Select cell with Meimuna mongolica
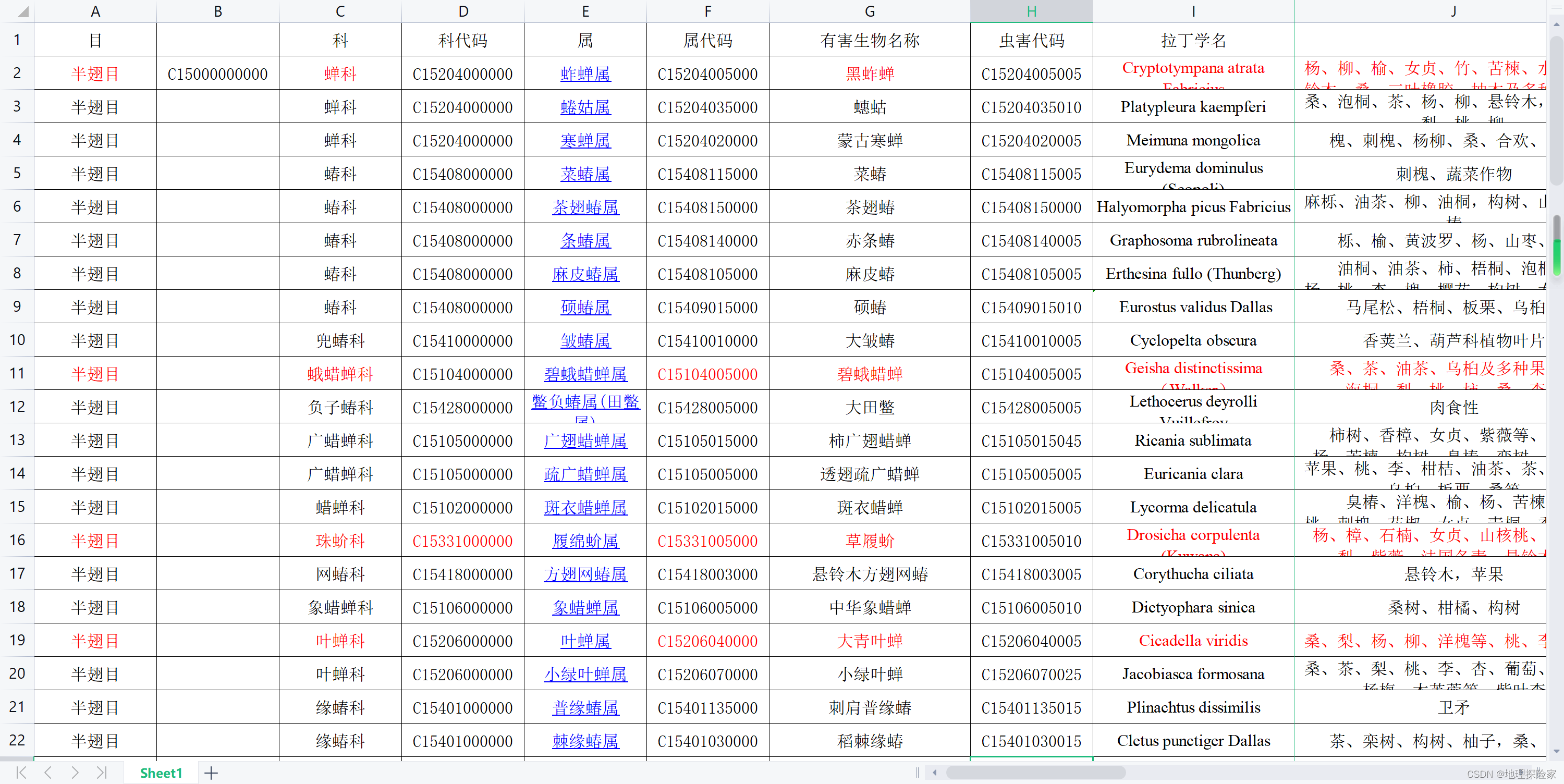The width and height of the screenshot is (1564, 784). point(1193,141)
